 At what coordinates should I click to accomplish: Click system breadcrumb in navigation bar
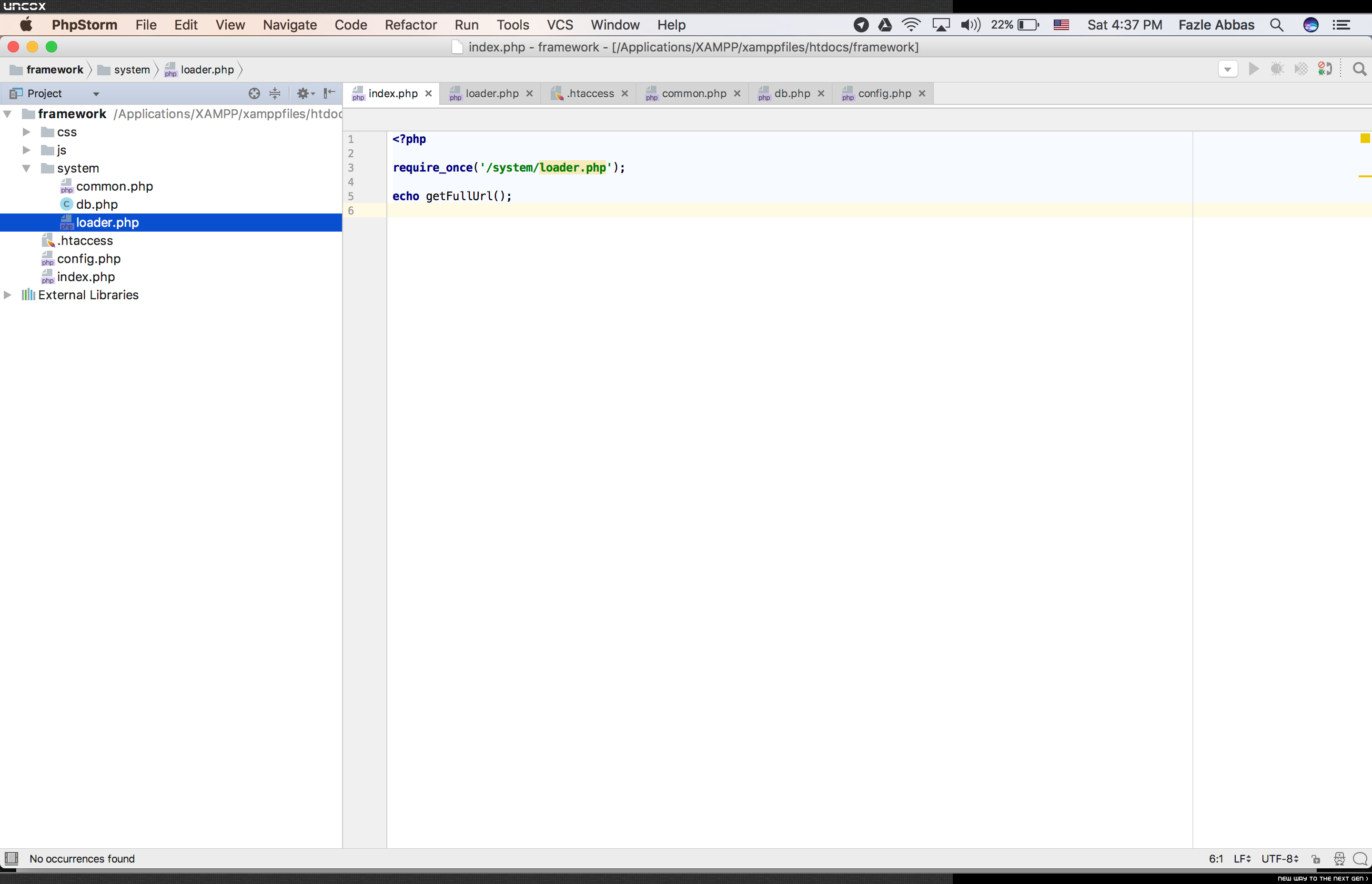(x=123, y=70)
